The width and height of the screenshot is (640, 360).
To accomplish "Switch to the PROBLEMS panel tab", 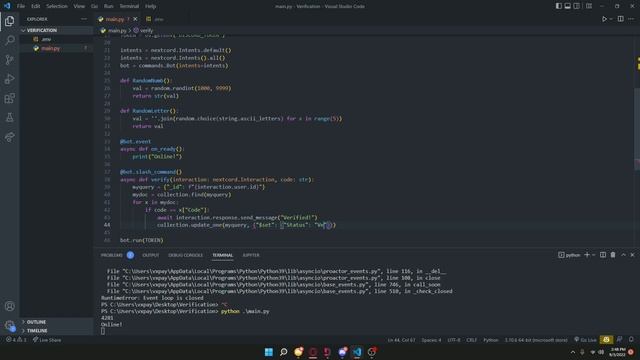I will (x=117, y=255).
